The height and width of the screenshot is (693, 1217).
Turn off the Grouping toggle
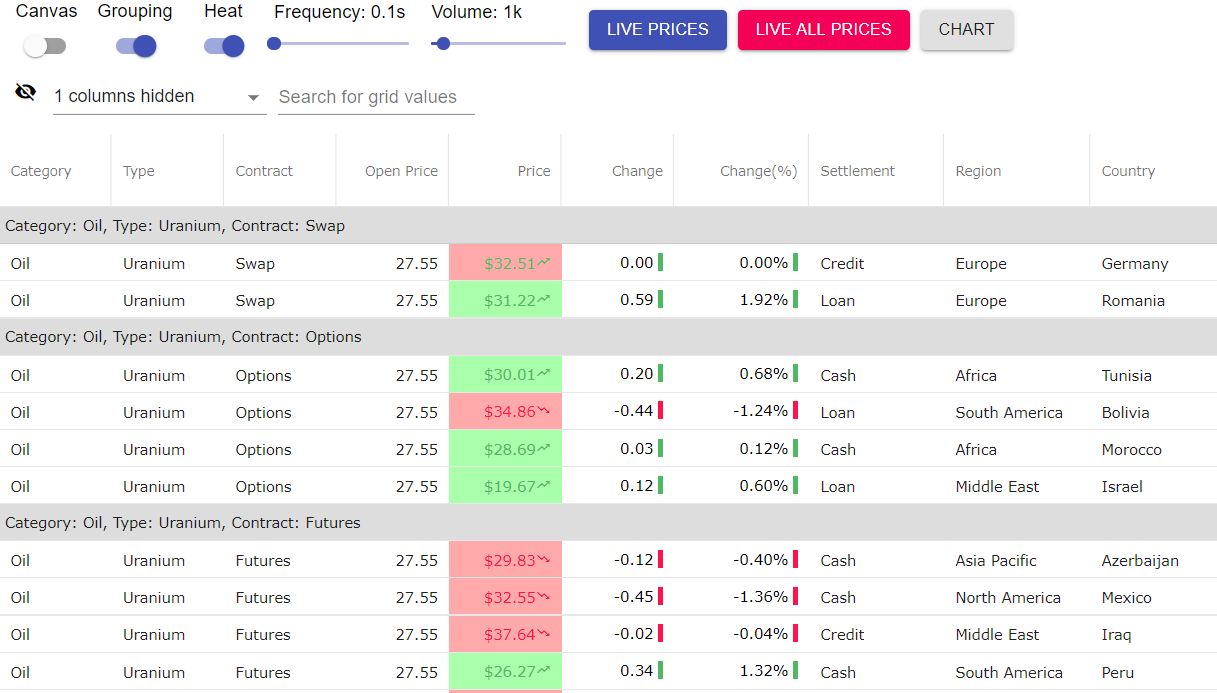(135, 46)
